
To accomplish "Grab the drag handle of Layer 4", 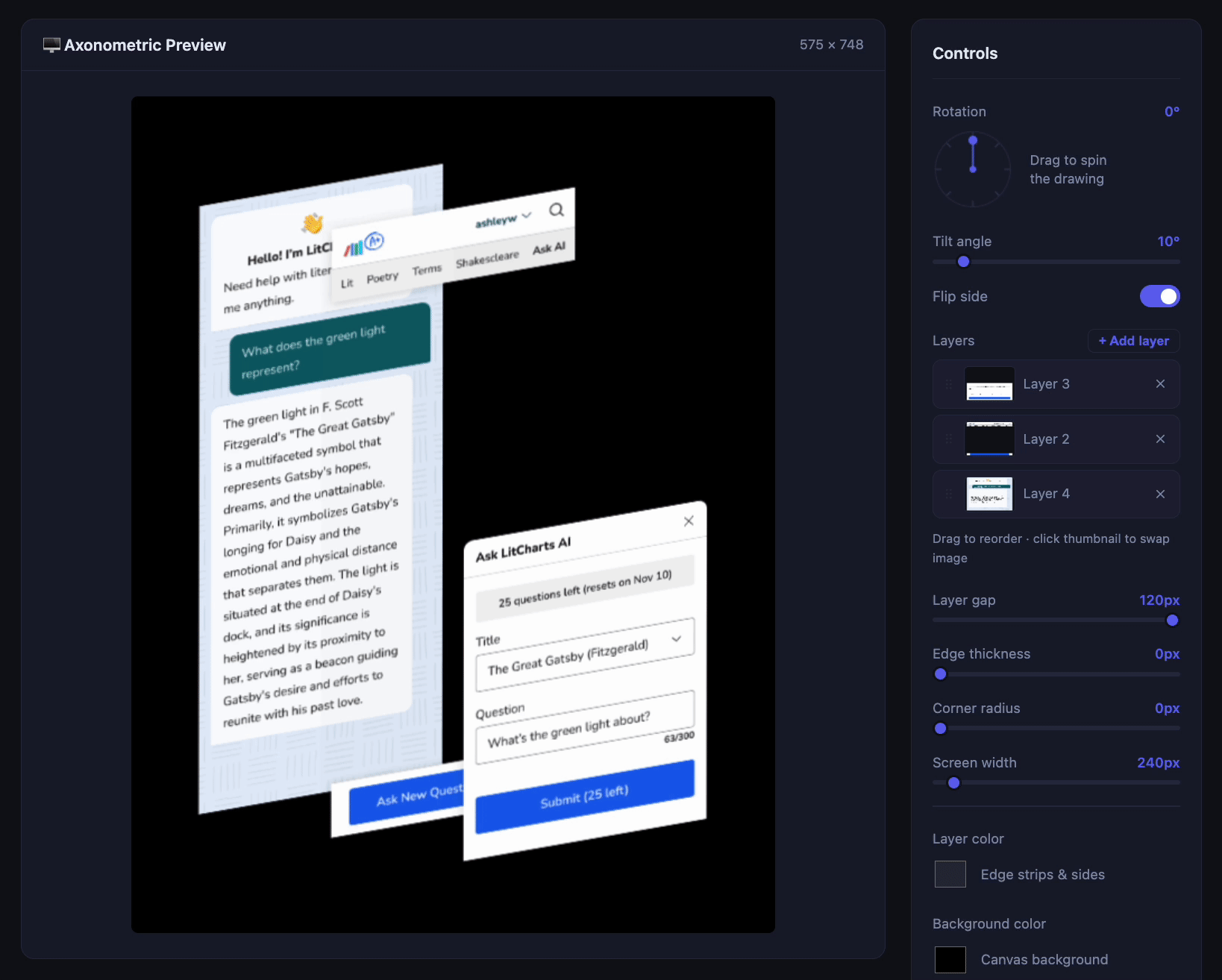I will pyautogui.click(x=949, y=494).
